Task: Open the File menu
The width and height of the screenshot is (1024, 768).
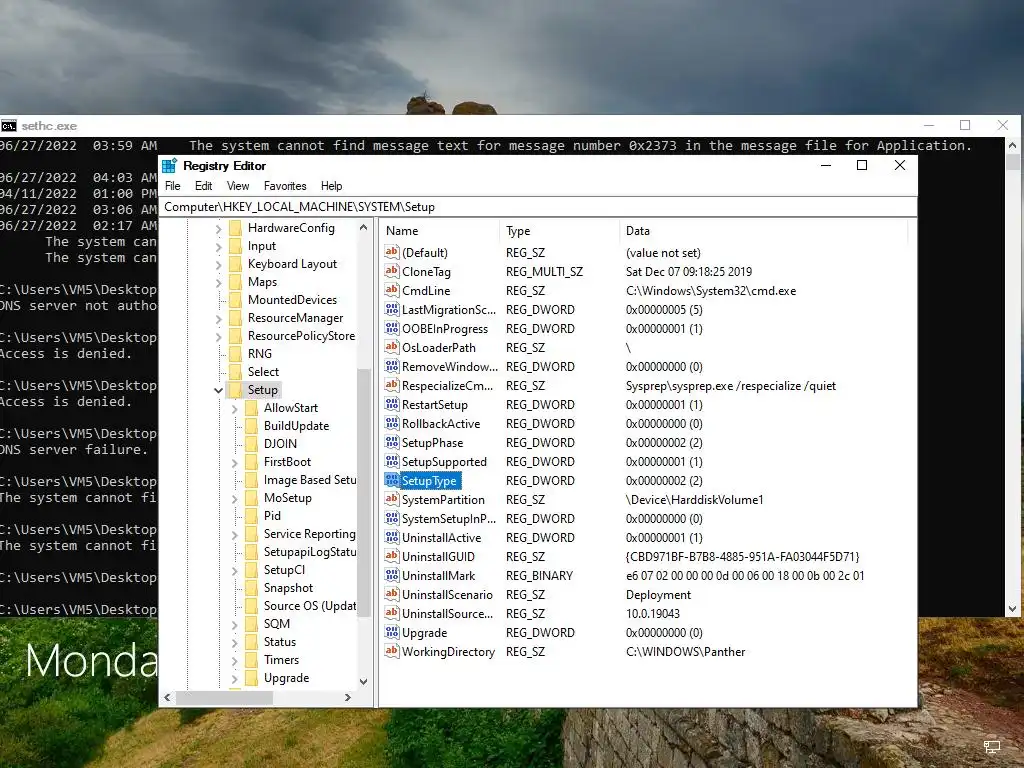Action: (172, 186)
